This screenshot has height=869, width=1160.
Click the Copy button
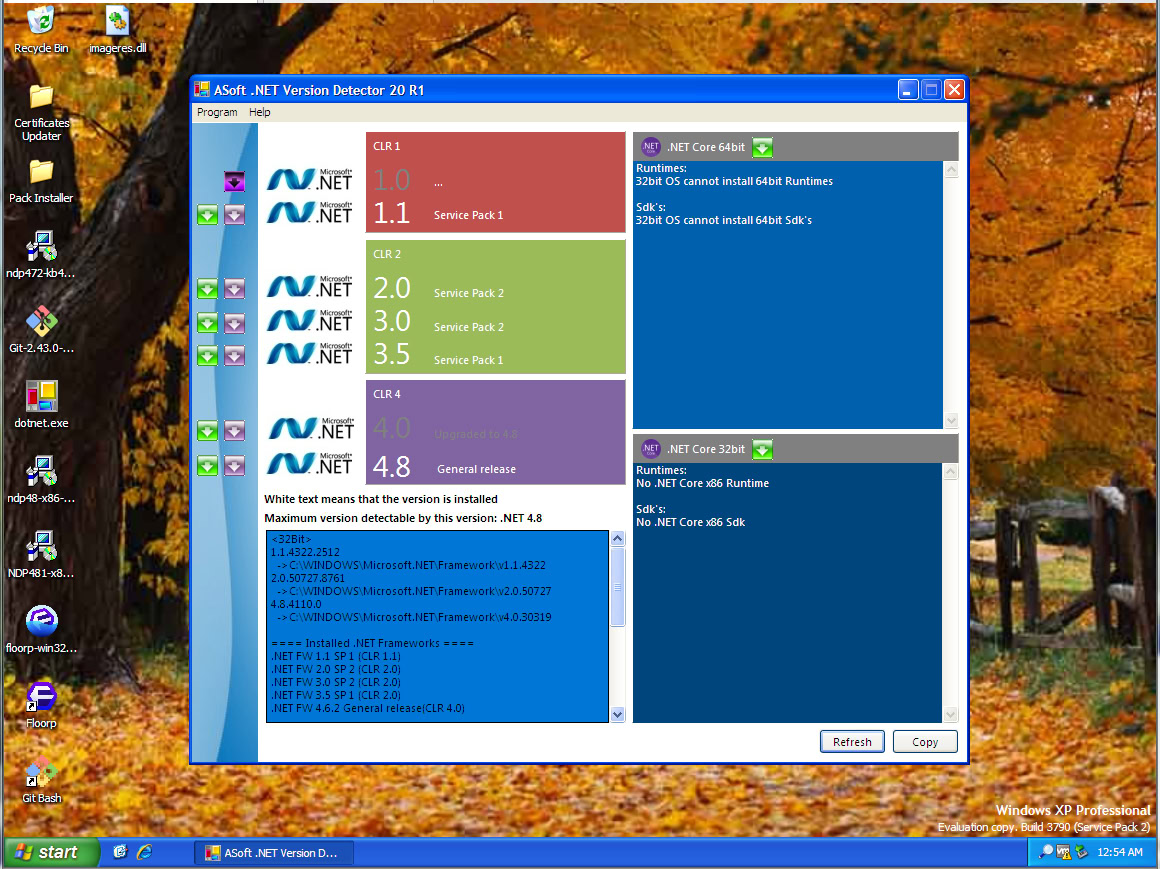point(925,742)
